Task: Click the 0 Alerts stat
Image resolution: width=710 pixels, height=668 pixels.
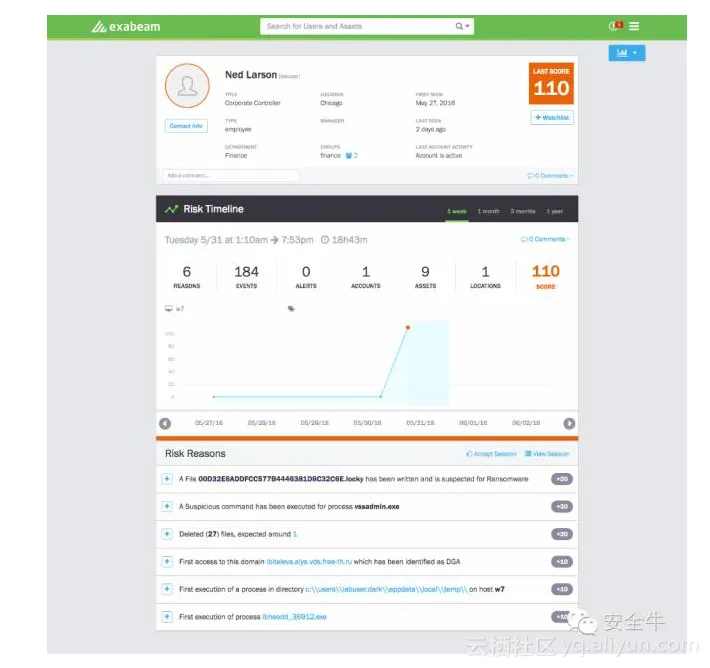Action: pyautogui.click(x=306, y=276)
